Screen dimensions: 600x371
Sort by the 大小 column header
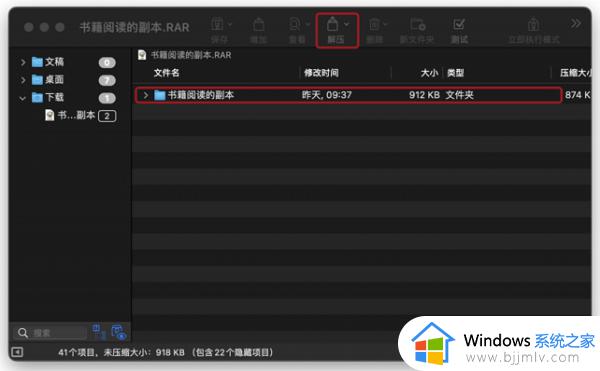coord(429,73)
